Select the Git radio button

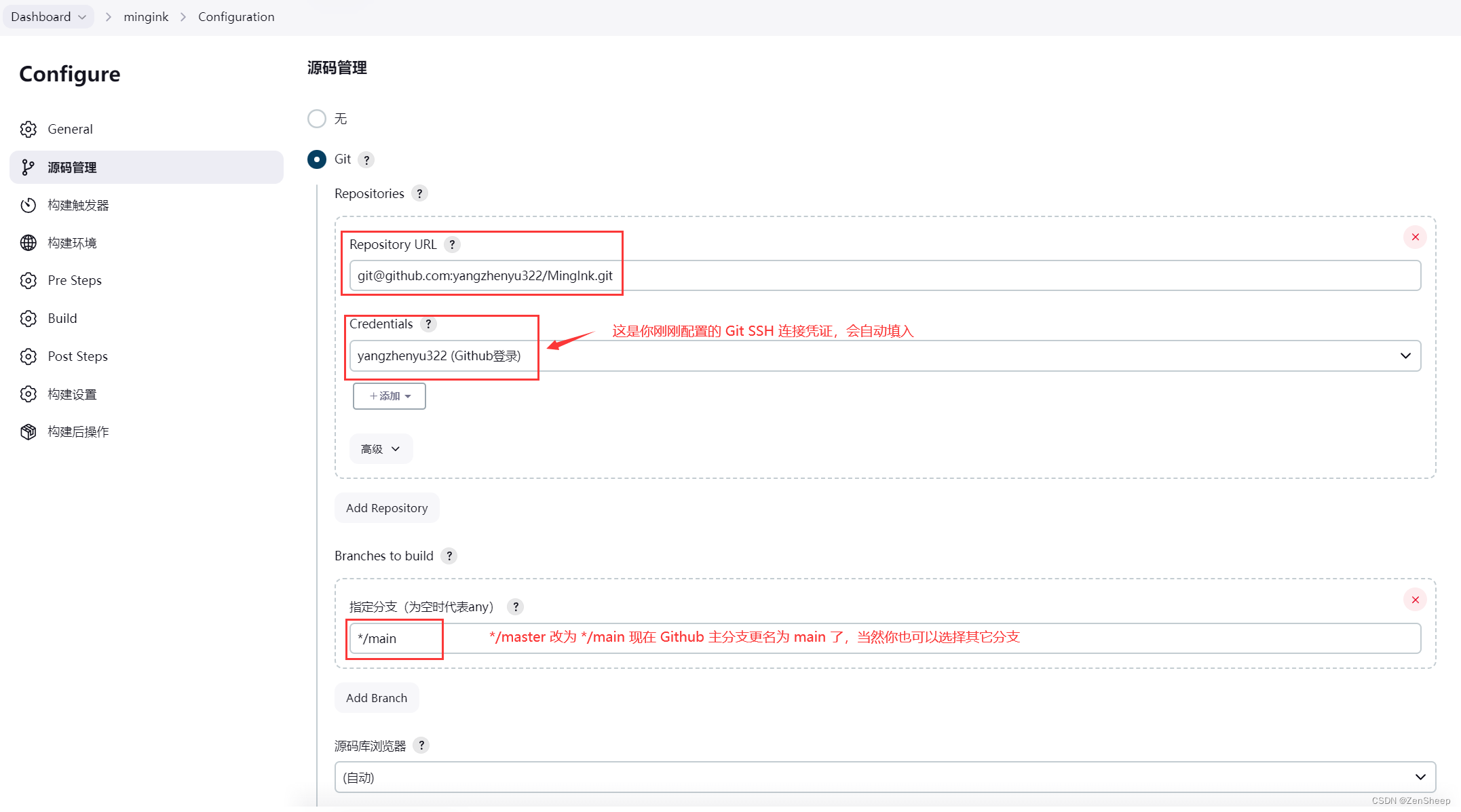pos(317,159)
